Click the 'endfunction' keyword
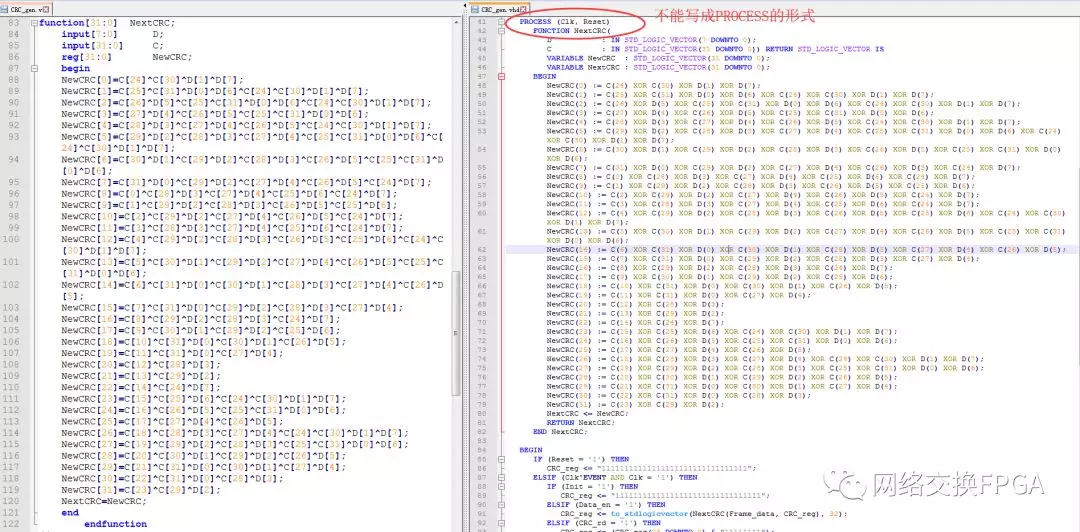This screenshot has height=532, width=1080. [116, 524]
